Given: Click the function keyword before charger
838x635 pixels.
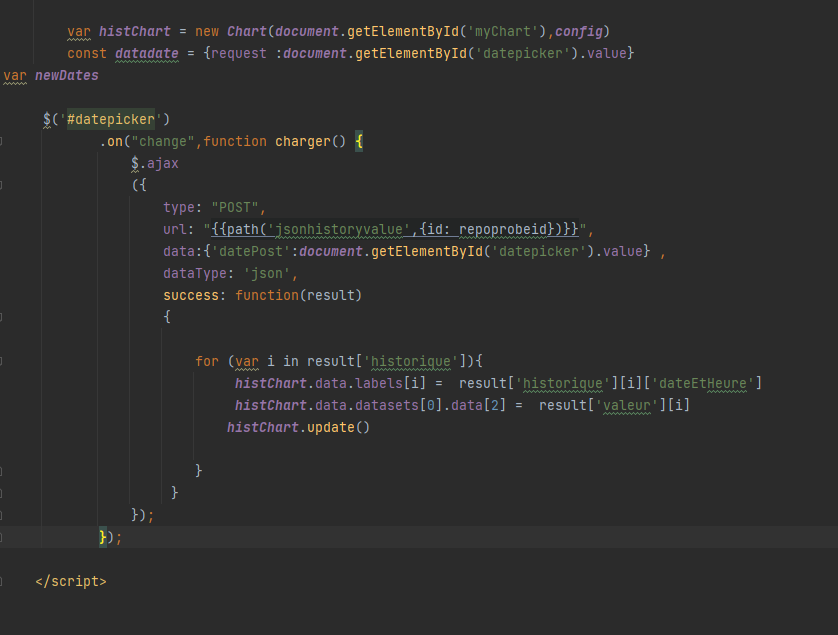Looking at the screenshot, I should 235,142.
